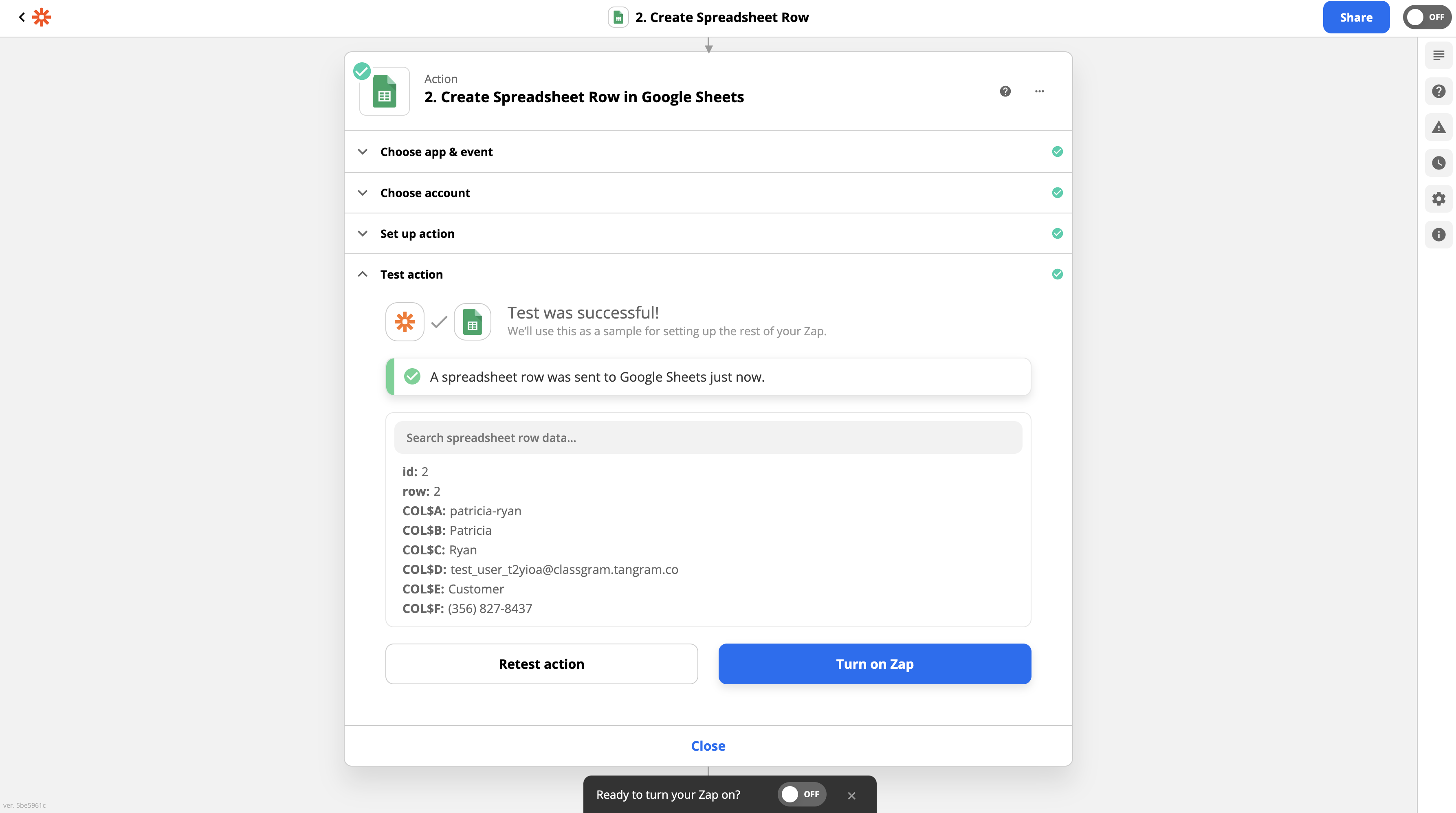The width and height of the screenshot is (1456, 813).
Task: Toggle the Zap ON/OFF switch in top bar
Action: tap(1427, 17)
